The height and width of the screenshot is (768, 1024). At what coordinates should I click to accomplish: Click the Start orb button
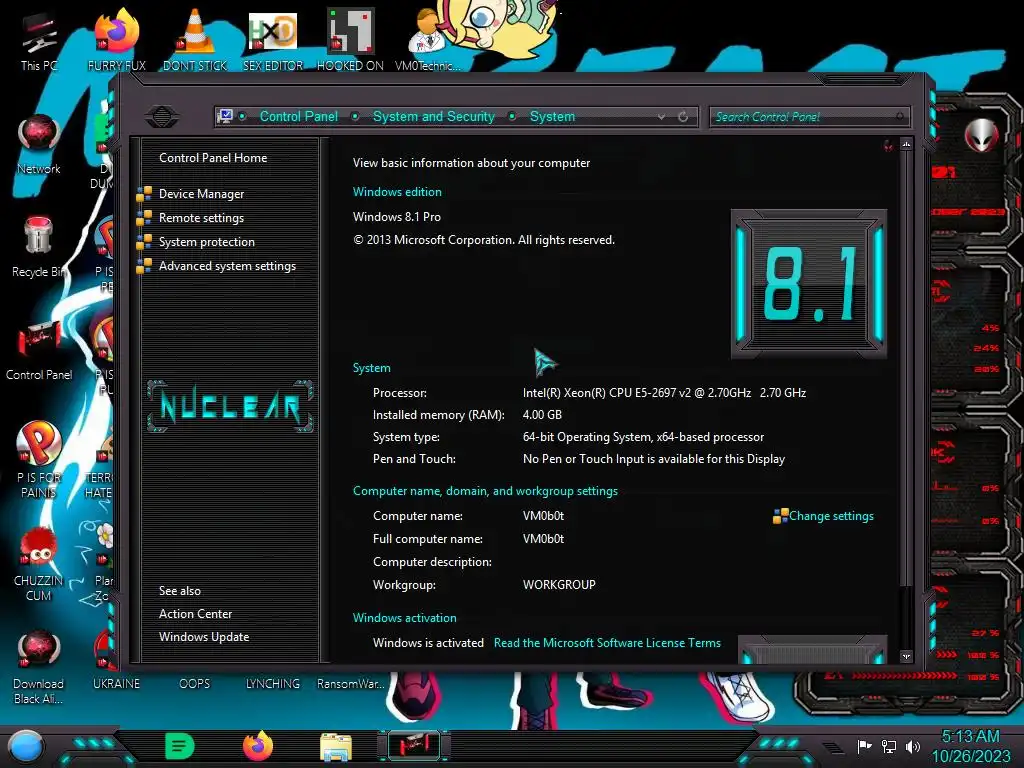(x=25, y=747)
